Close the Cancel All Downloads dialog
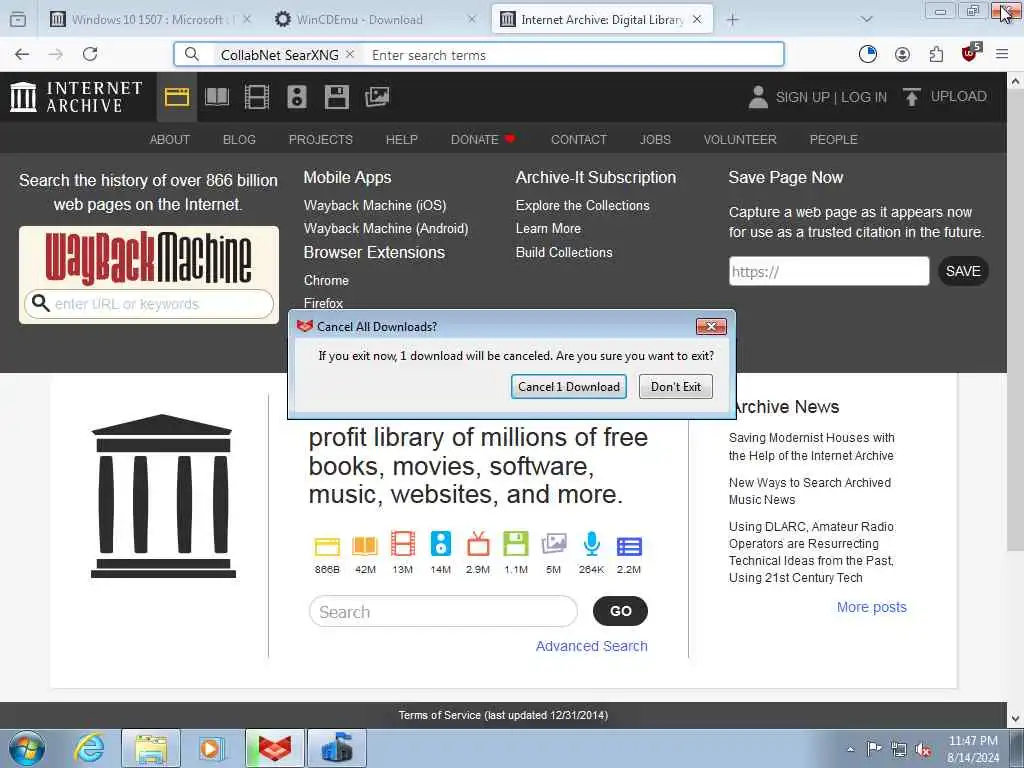The image size is (1024, 768). pos(711,326)
